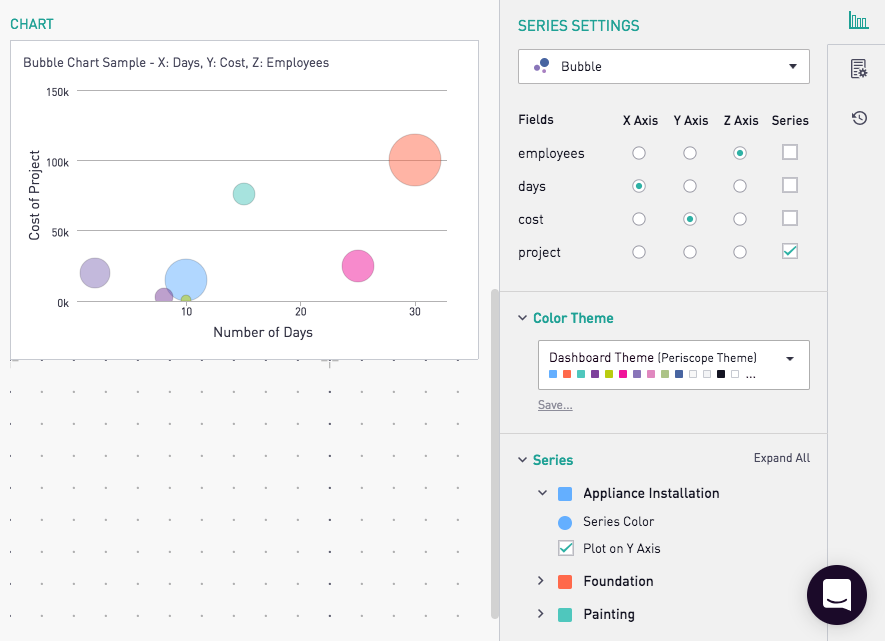Click Expand All in the Series section

[781, 458]
